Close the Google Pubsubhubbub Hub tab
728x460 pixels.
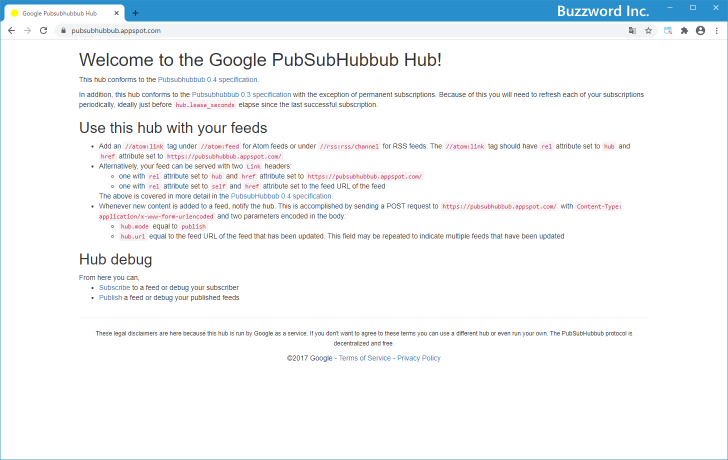coord(117,13)
